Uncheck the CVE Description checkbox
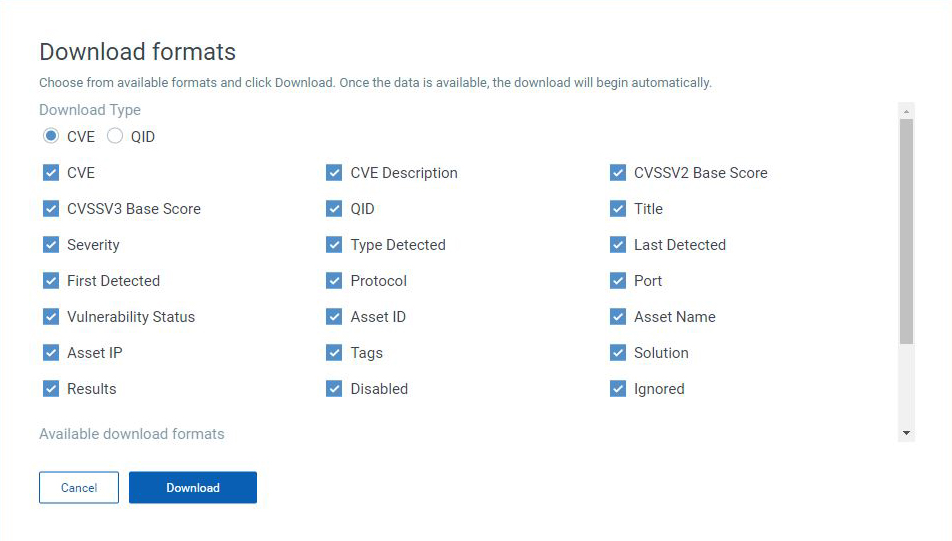This screenshot has height=541, width=952. (334, 172)
